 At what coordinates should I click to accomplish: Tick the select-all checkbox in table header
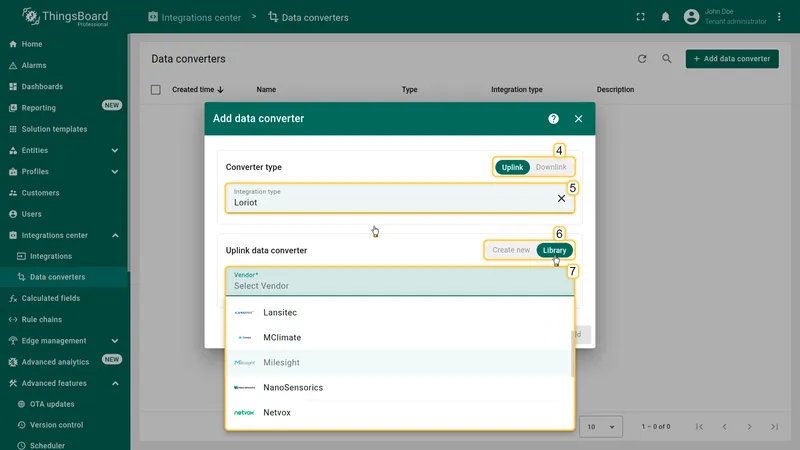pyautogui.click(x=156, y=90)
